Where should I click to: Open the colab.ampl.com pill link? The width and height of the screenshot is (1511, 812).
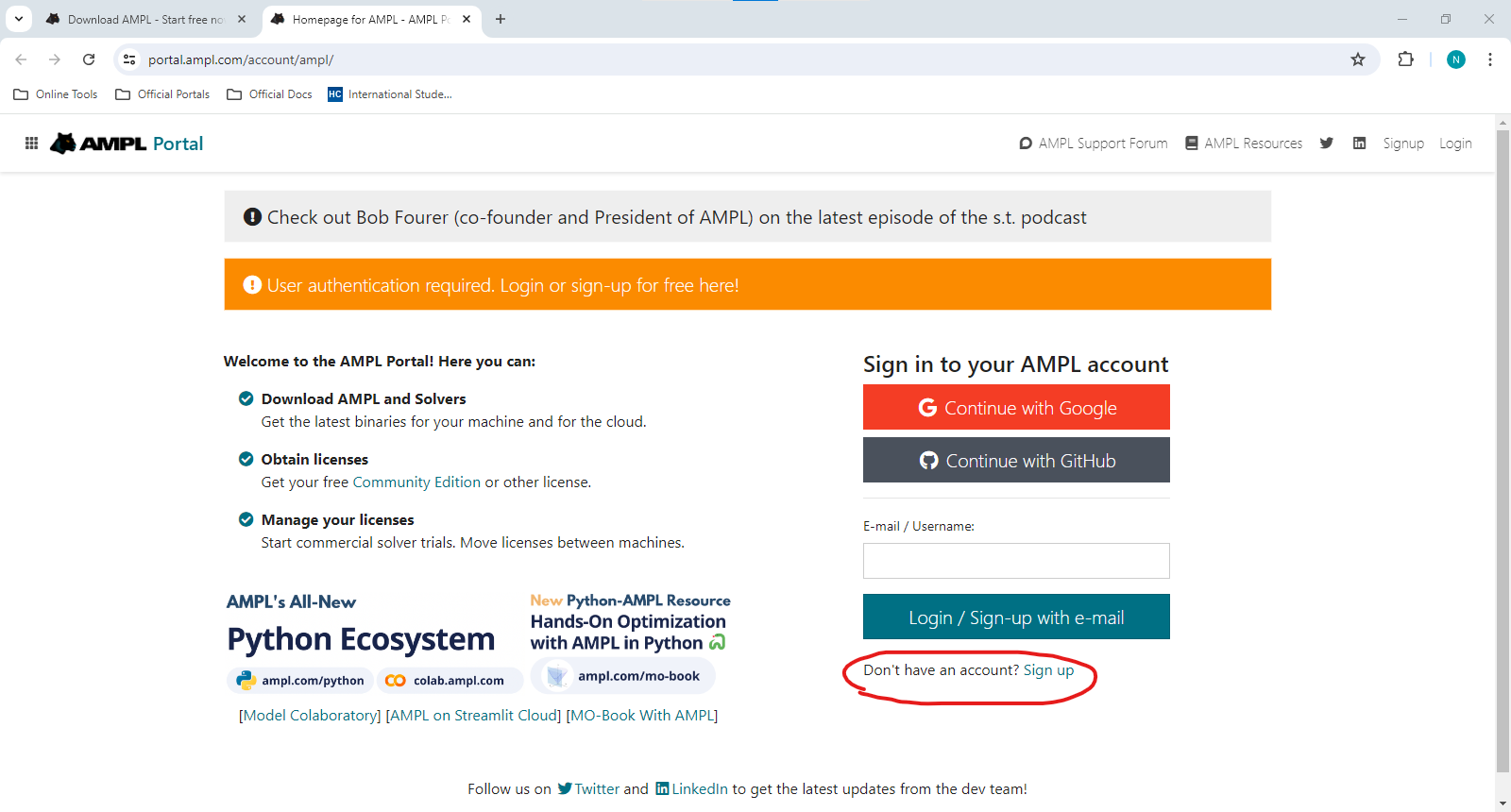[450, 680]
